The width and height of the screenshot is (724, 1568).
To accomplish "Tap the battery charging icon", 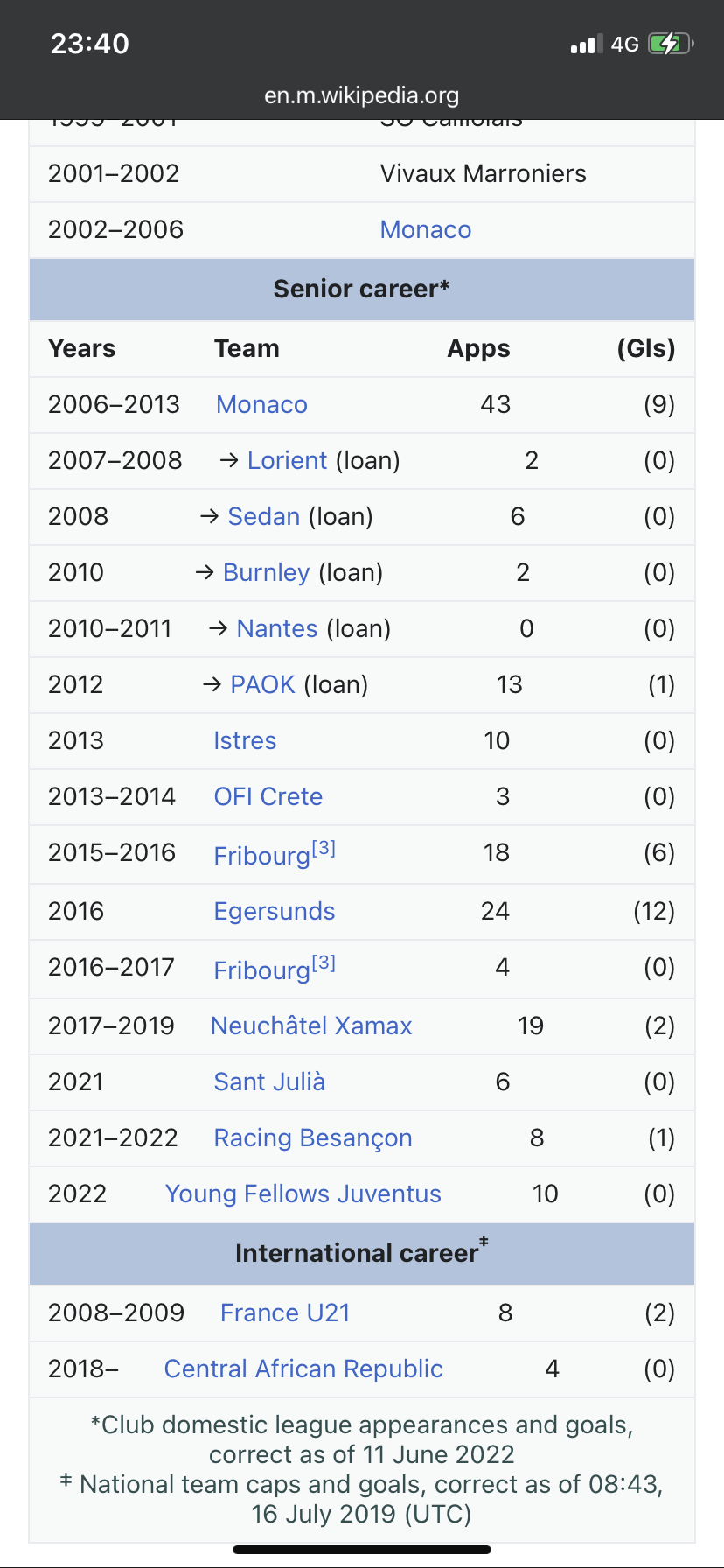I will click(x=669, y=44).
